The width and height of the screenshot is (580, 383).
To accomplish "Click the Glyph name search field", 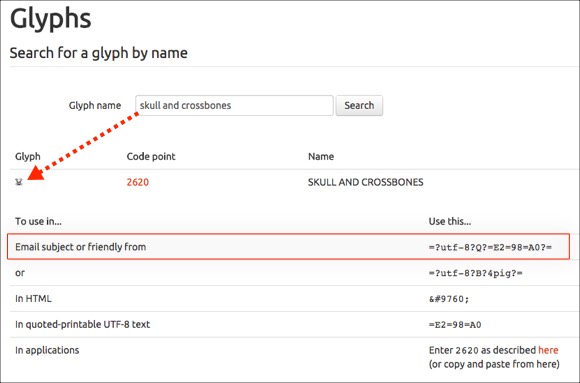I will (x=234, y=105).
